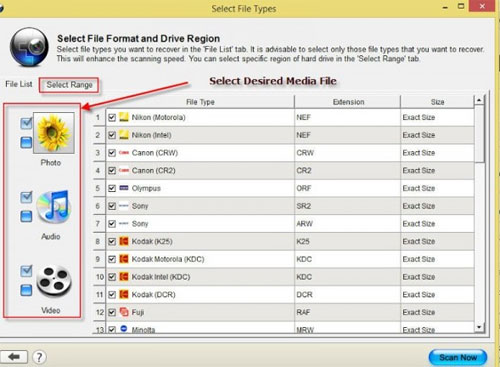This screenshot has height=367, width=500.
Task: Select row number 8 header
Action: click(99, 241)
